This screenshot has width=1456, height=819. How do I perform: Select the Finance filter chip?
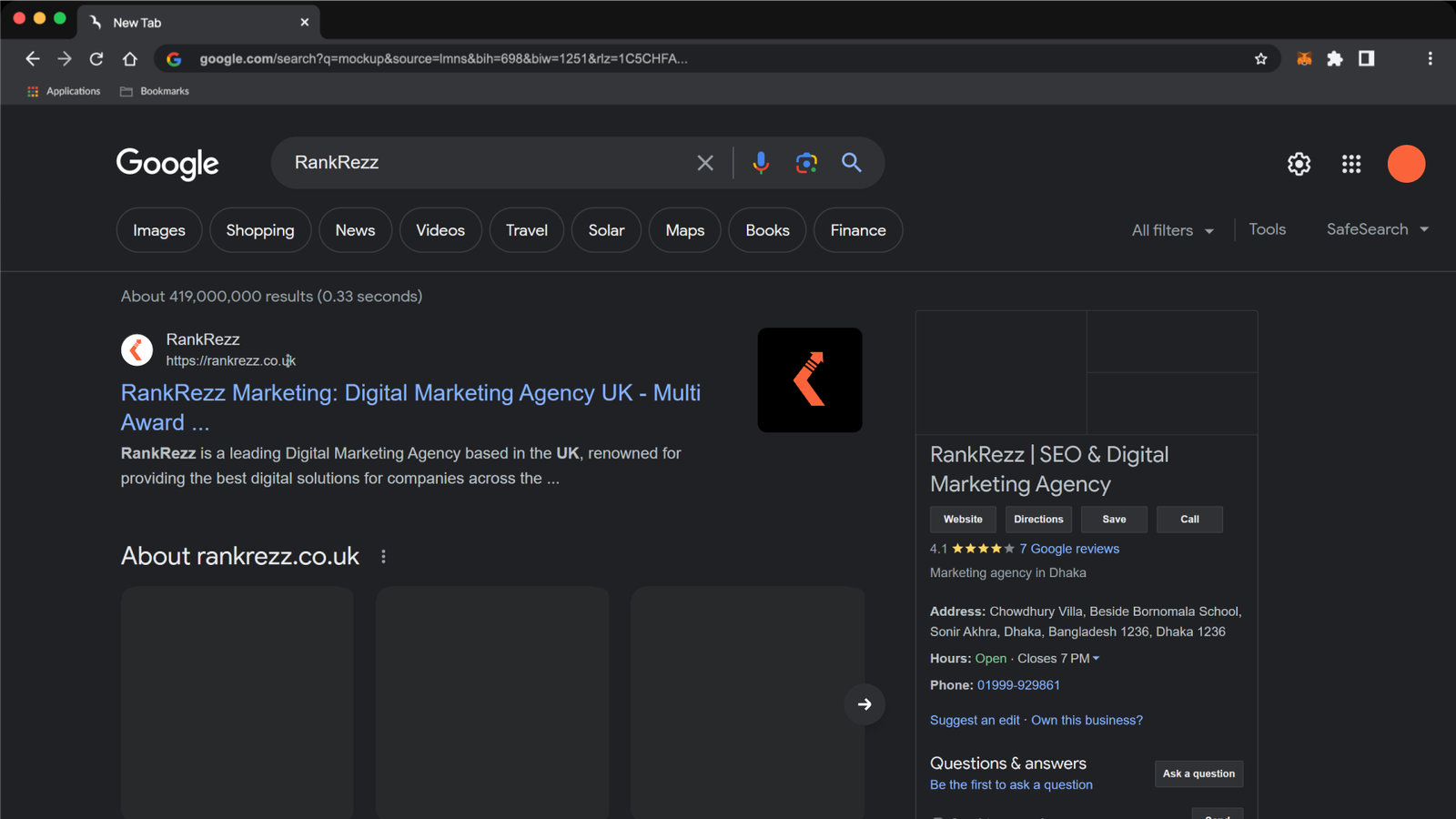click(858, 230)
